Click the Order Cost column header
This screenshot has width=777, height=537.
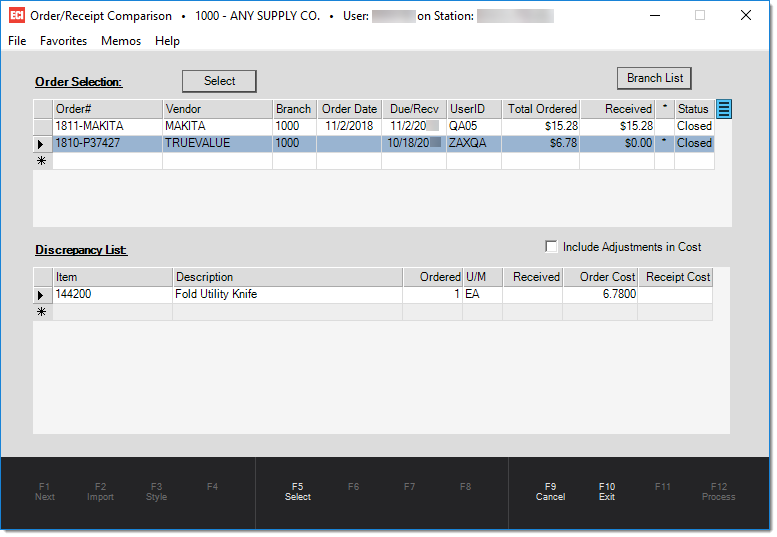click(600, 277)
